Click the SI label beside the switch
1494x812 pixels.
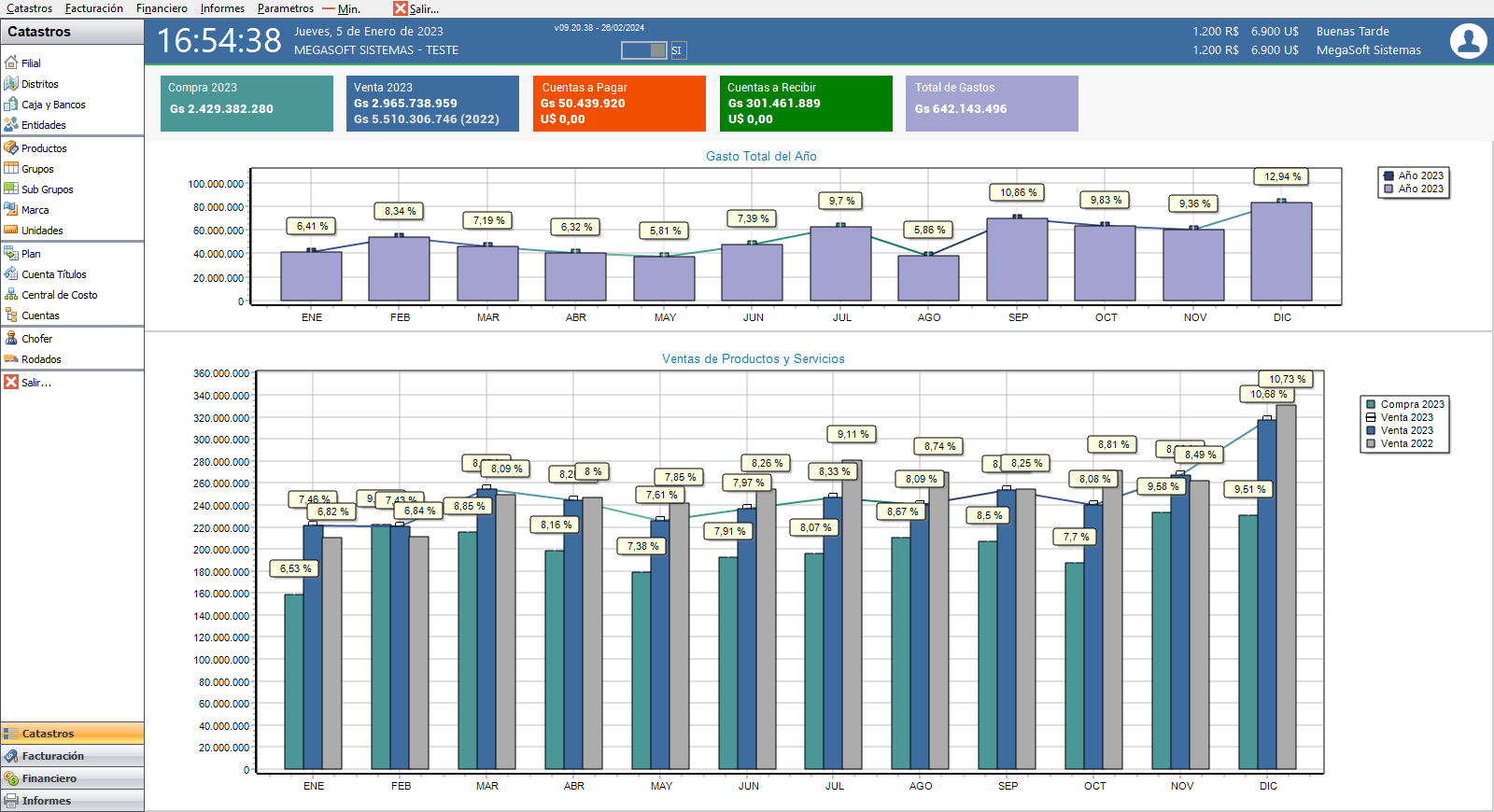[x=677, y=50]
